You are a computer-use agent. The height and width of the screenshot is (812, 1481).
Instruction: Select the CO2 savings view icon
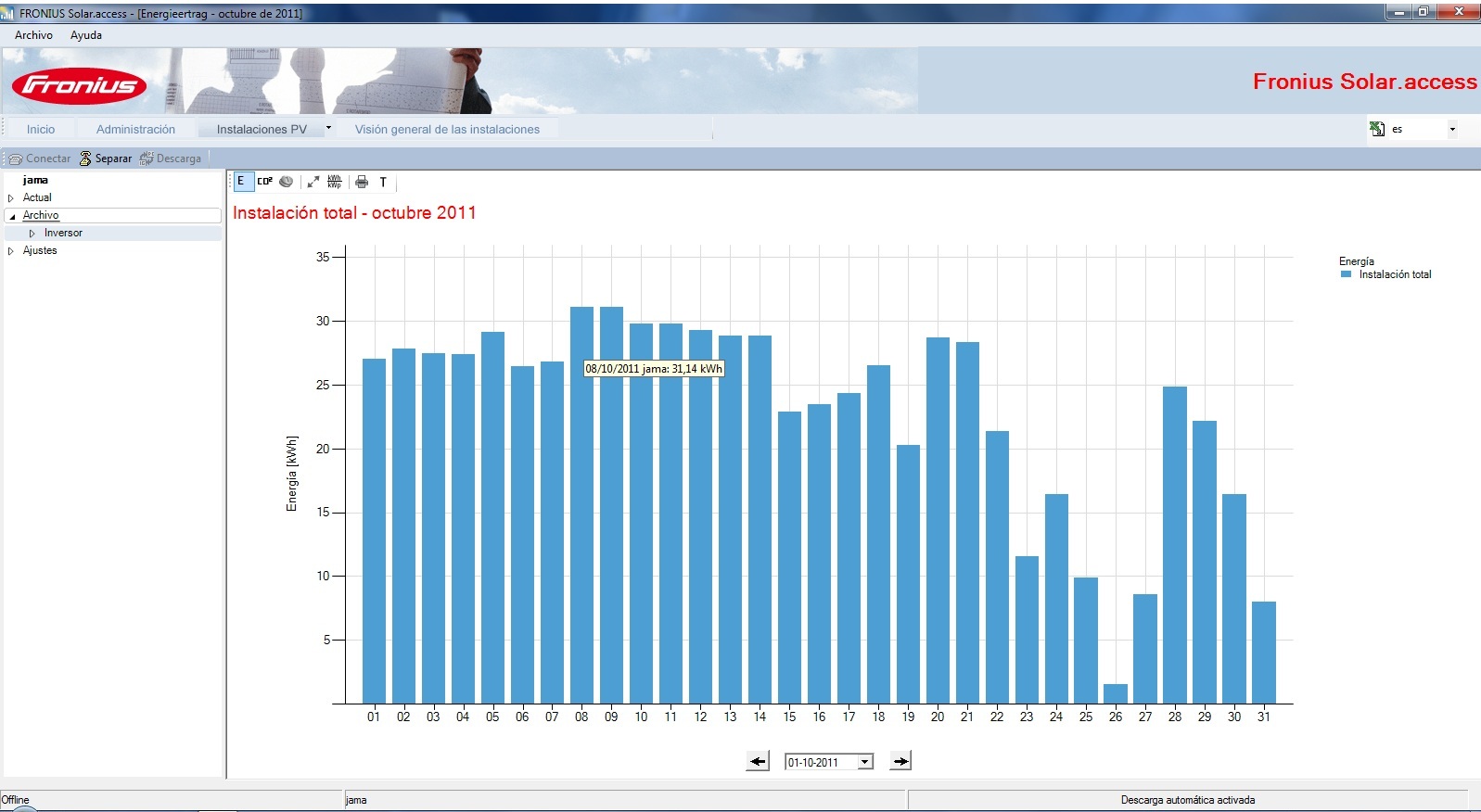point(264,182)
